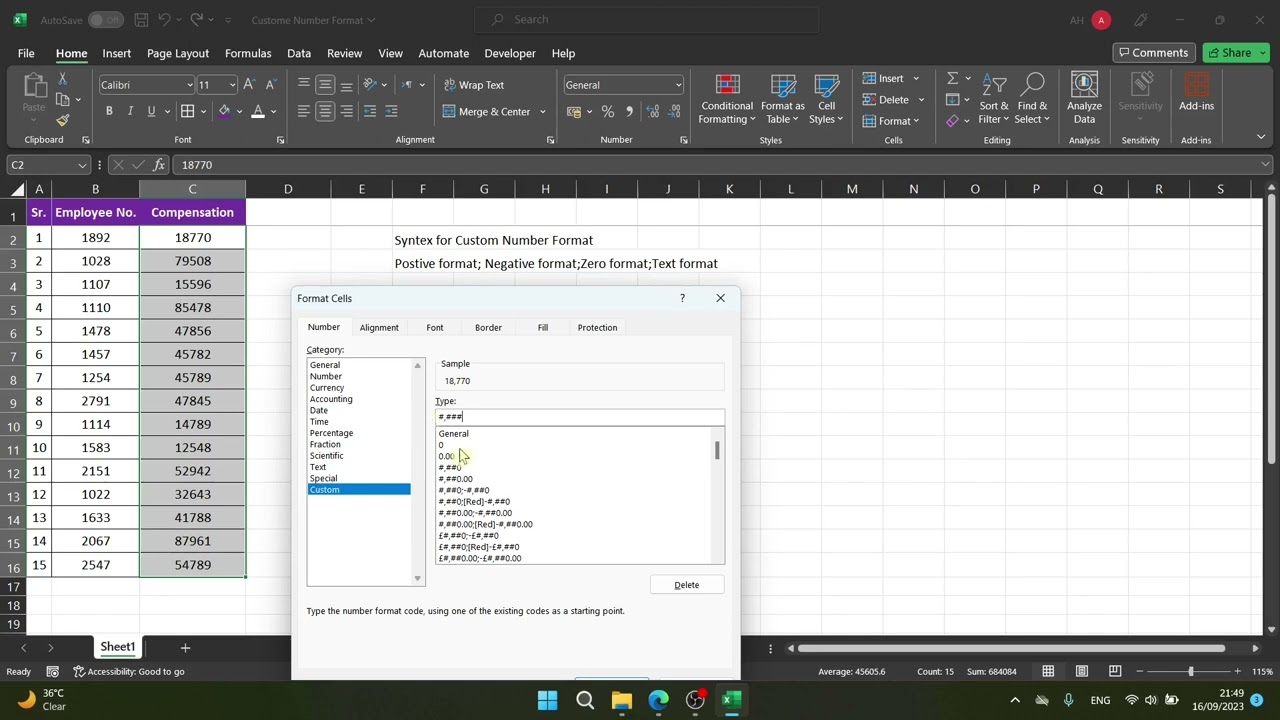
Task: Click the Insert Function fx icon
Action: tap(160, 165)
